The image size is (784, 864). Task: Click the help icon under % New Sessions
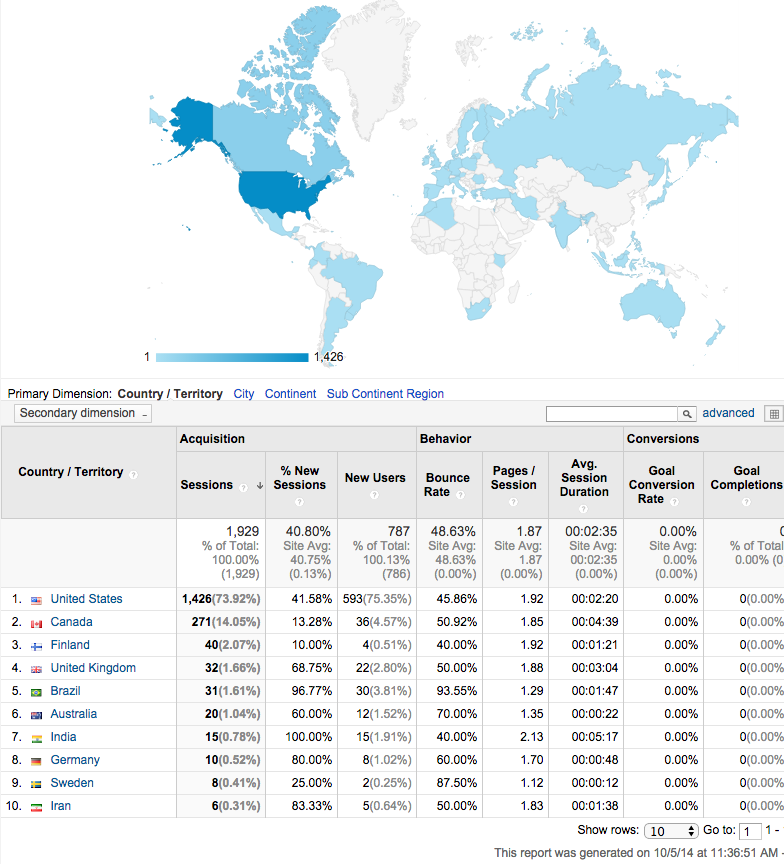[x=299, y=502]
